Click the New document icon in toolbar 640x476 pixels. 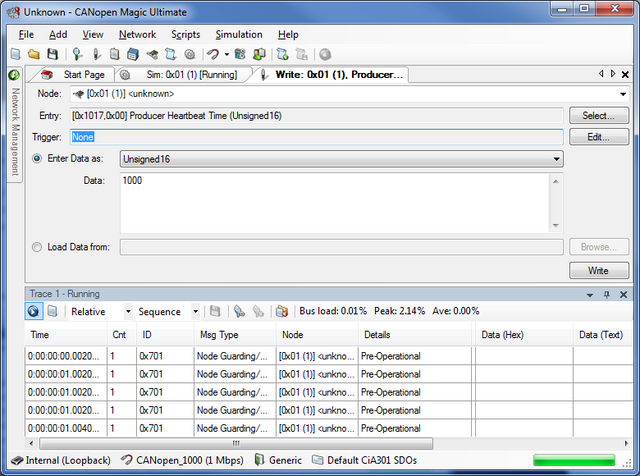[15, 54]
